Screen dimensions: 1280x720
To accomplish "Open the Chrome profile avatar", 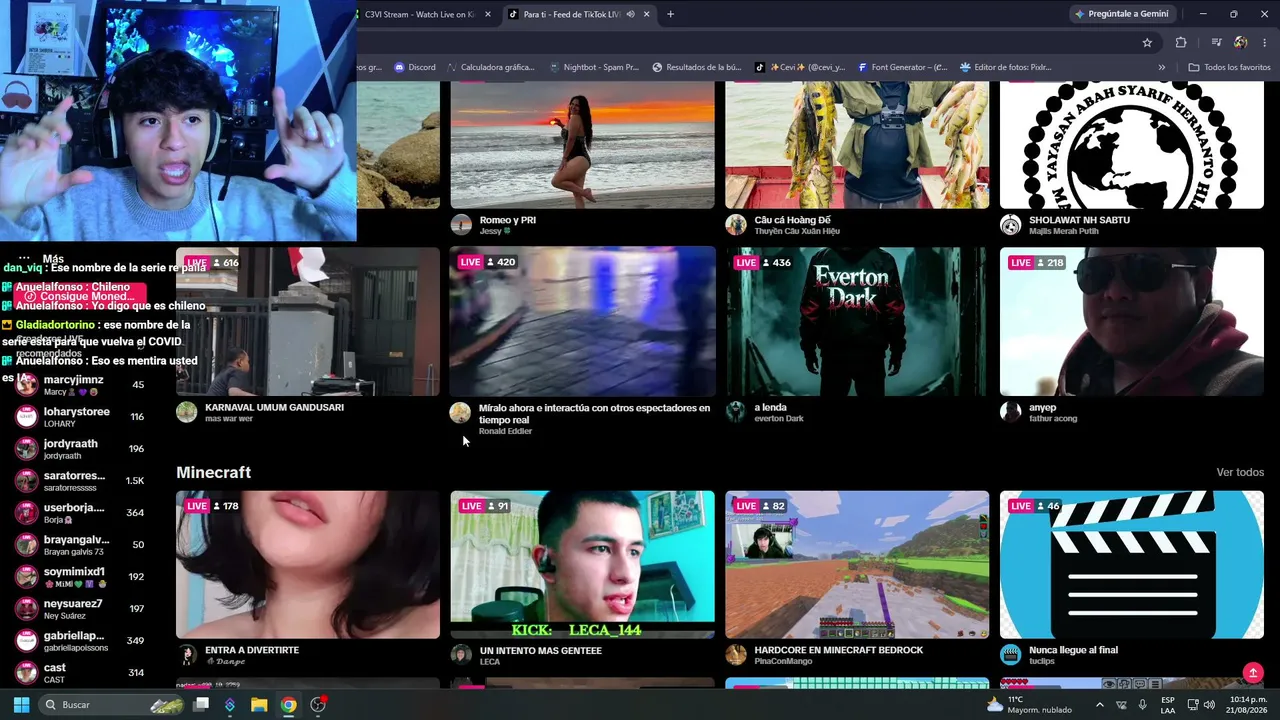I will point(1241,42).
